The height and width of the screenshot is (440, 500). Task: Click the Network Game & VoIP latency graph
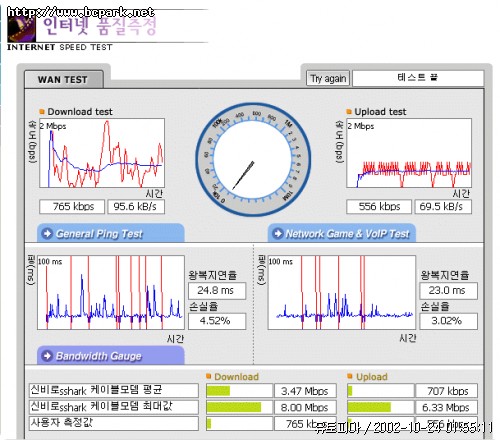(x=342, y=293)
